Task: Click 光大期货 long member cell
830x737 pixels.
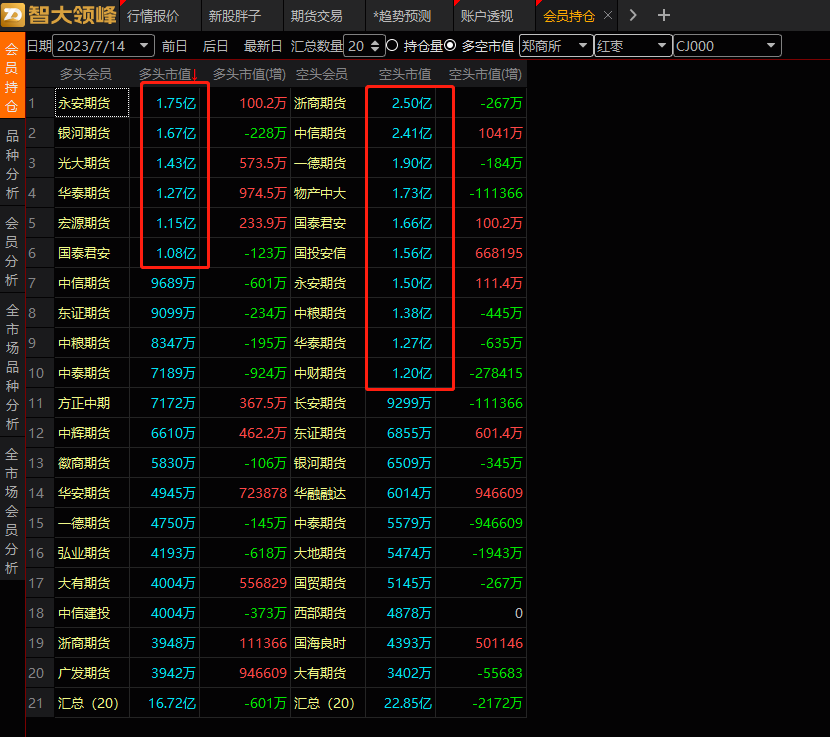Action: click(x=92, y=163)
